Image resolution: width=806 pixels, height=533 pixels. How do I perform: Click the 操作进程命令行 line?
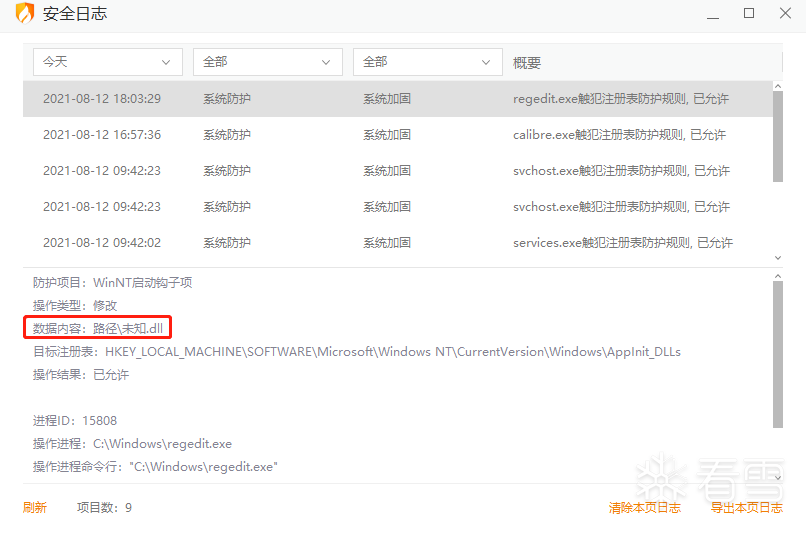point(155,467)
